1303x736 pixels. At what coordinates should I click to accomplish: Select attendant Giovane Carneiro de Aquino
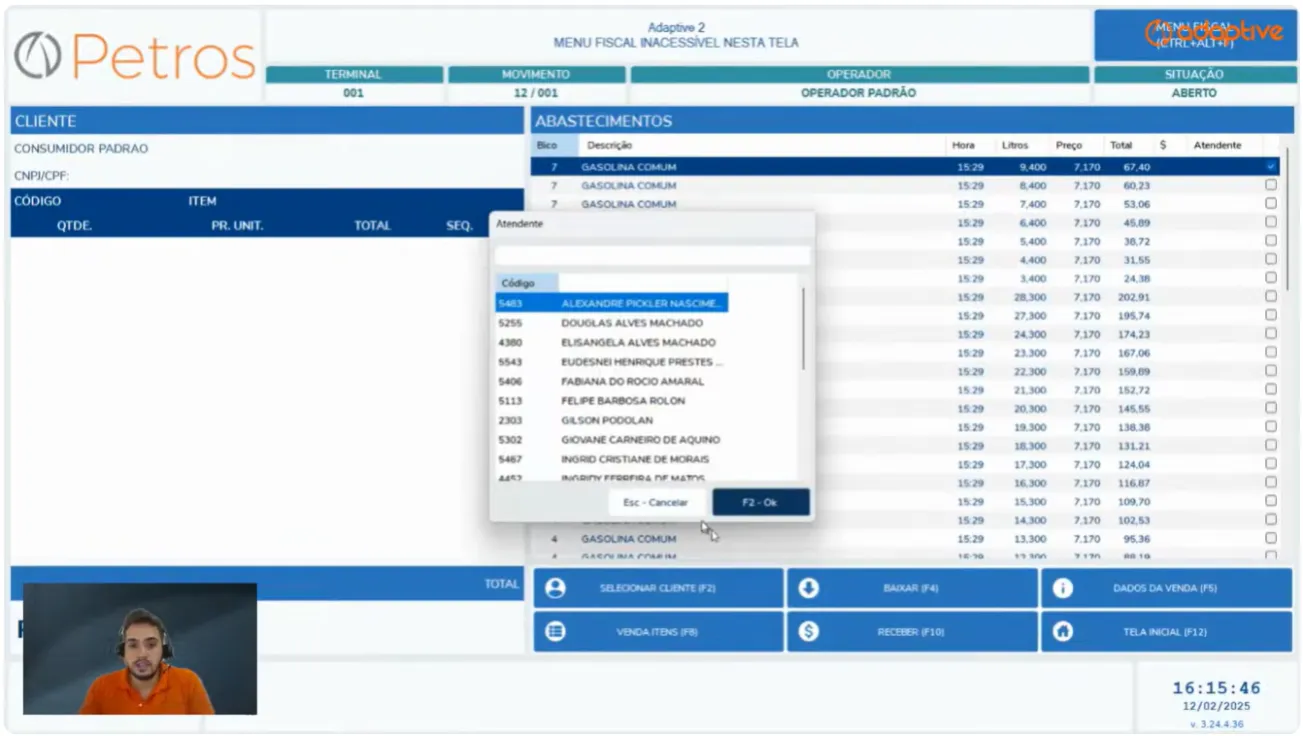coord(611,440)
